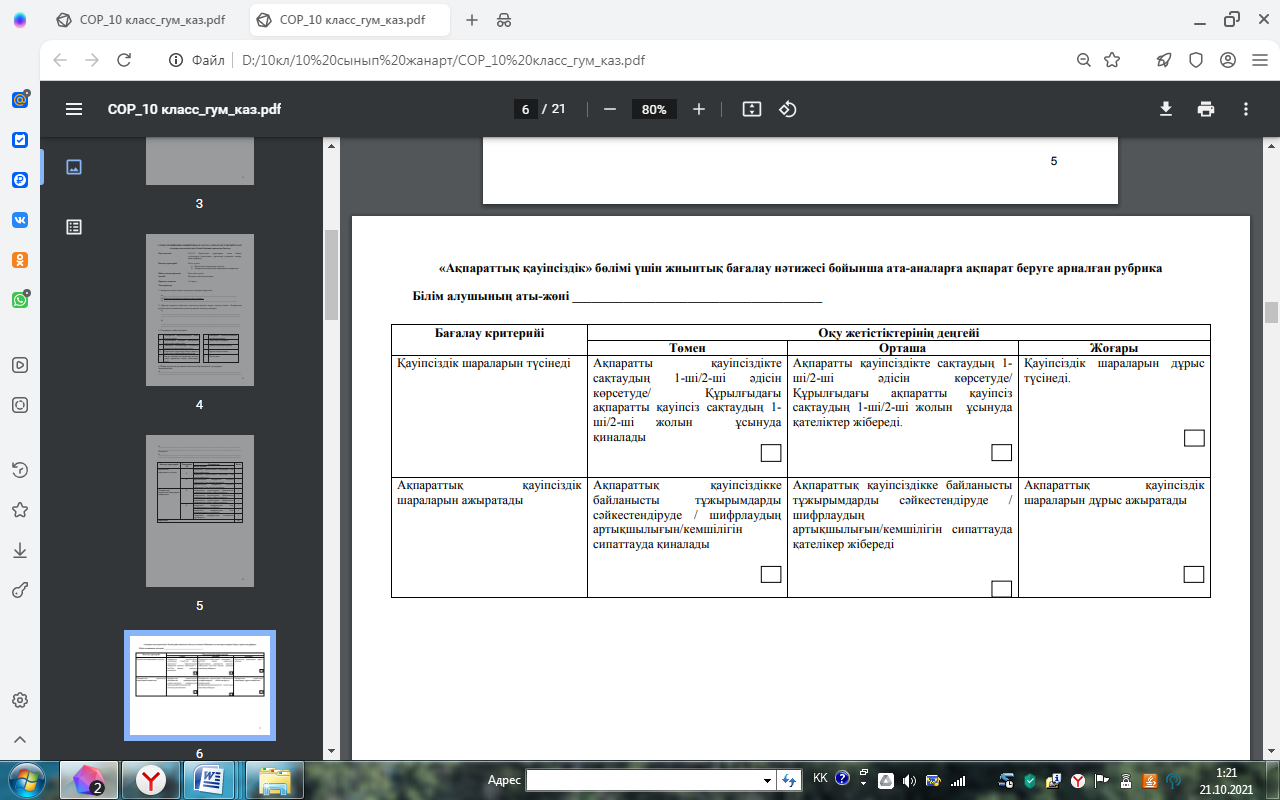This screenshot has width=1280, height=800.
Task: Open WhatsApp from the sidebar
Action: click(20, 300)
